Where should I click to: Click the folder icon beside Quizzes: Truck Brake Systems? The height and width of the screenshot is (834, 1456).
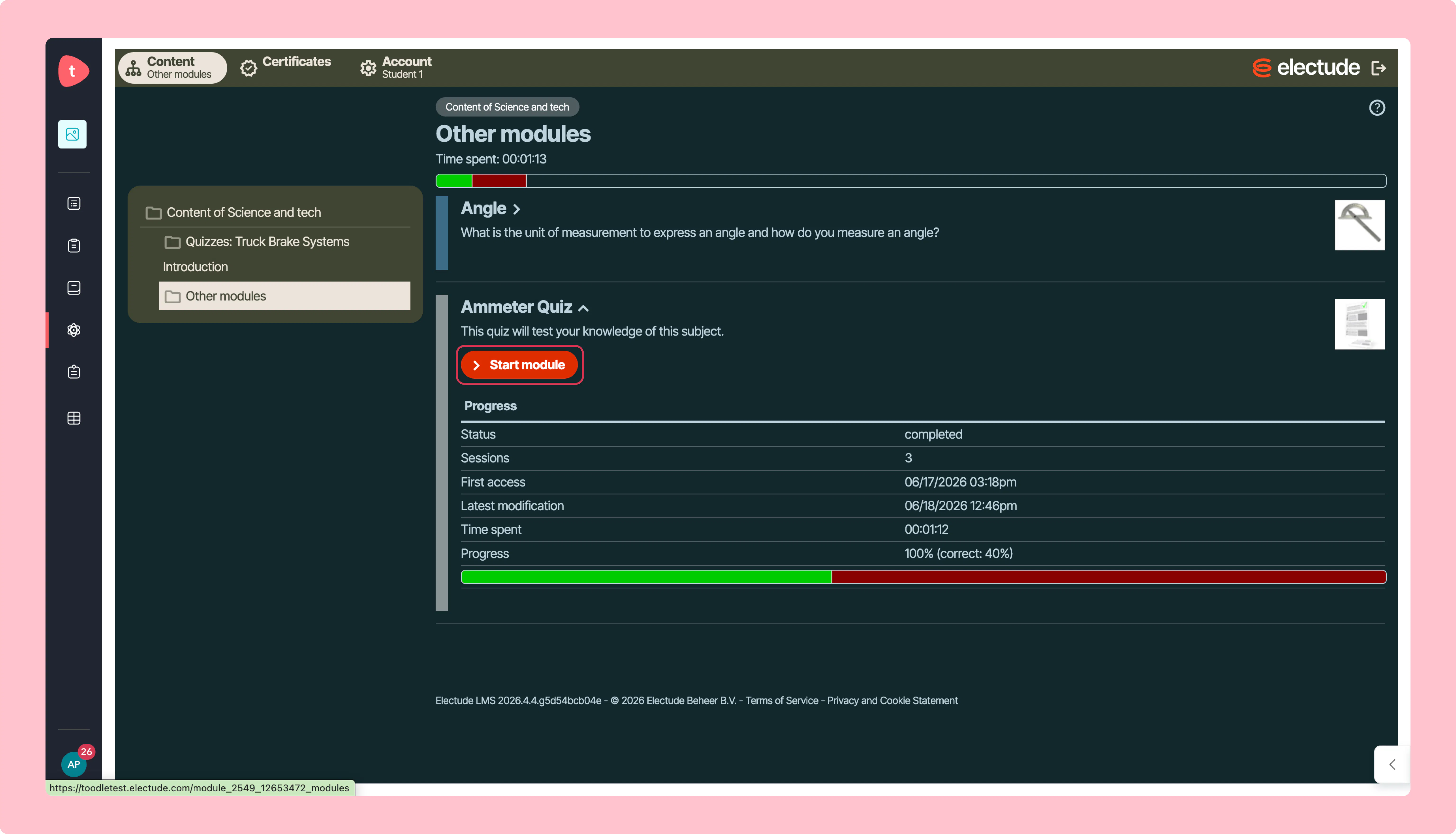173,242
